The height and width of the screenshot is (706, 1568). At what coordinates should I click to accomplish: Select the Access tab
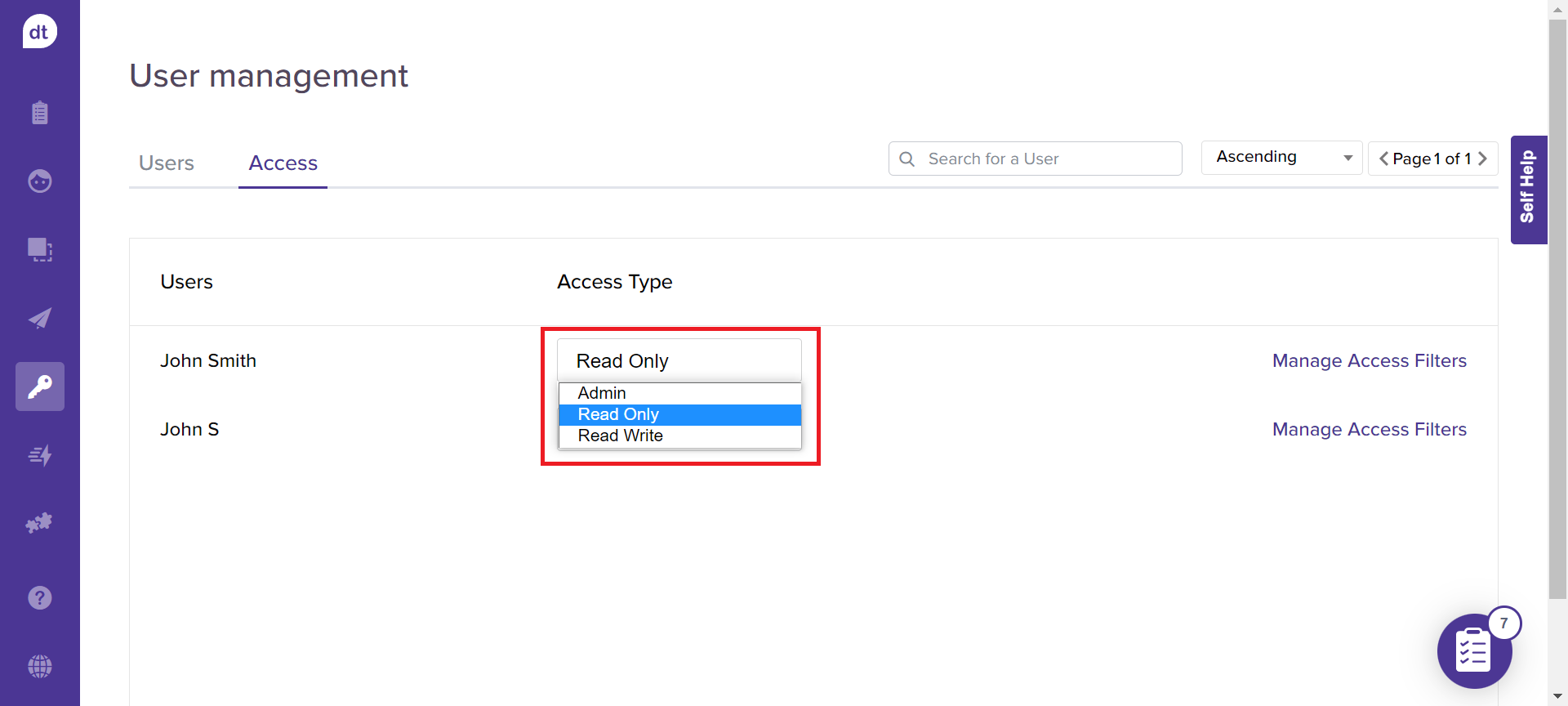283,163
